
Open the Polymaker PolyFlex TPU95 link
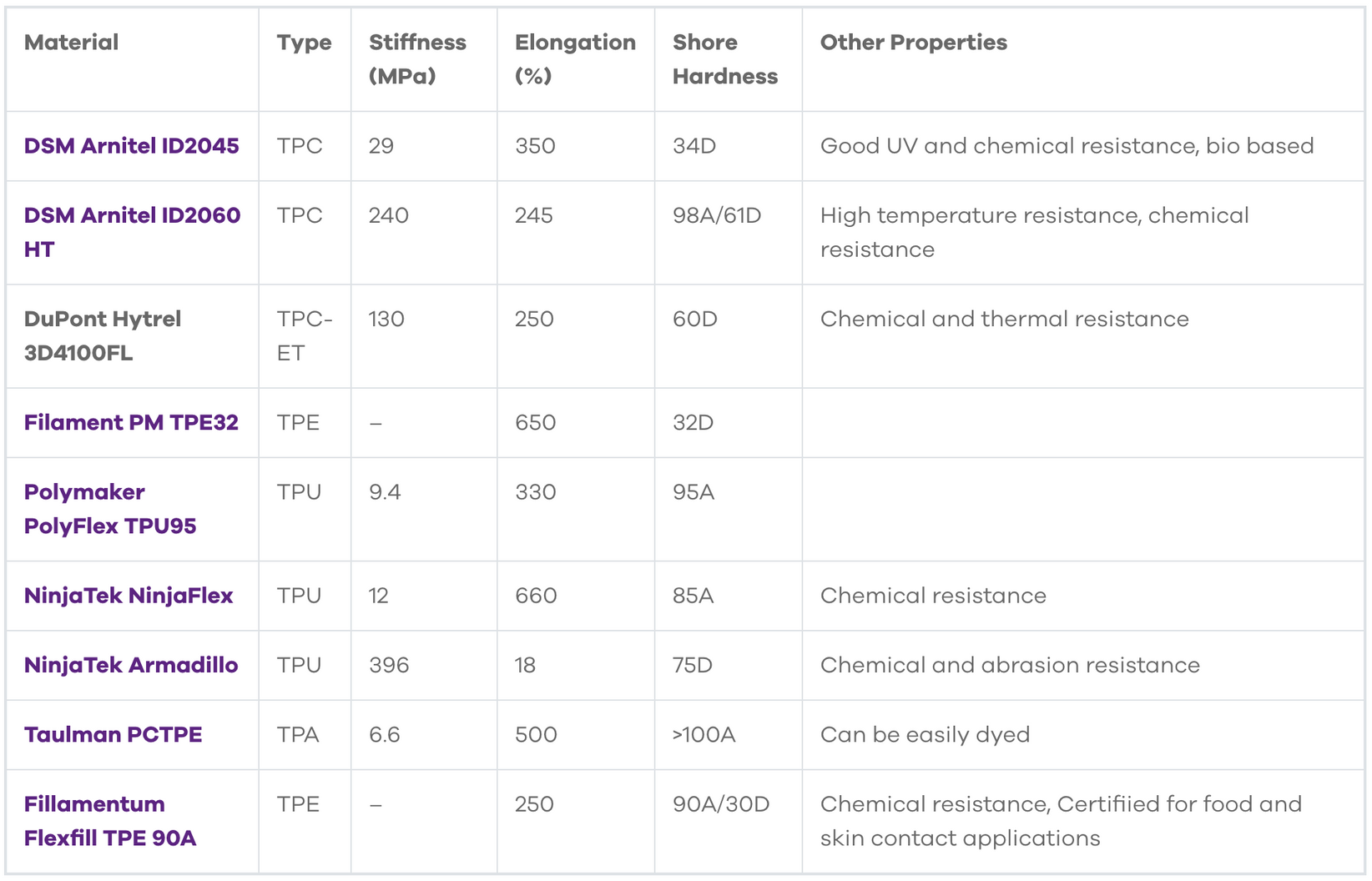(109, 509)
